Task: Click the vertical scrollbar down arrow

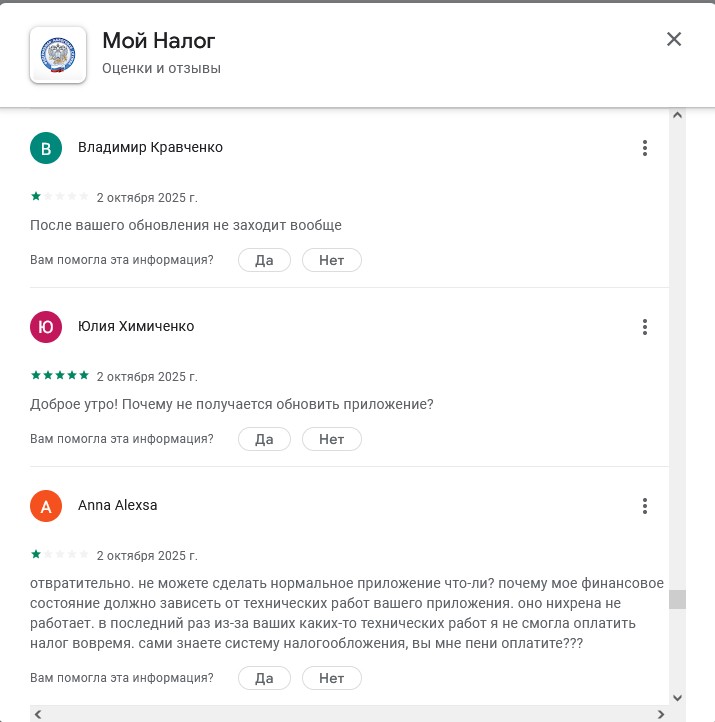Action: pyautogui.click(x=677, y=697)
